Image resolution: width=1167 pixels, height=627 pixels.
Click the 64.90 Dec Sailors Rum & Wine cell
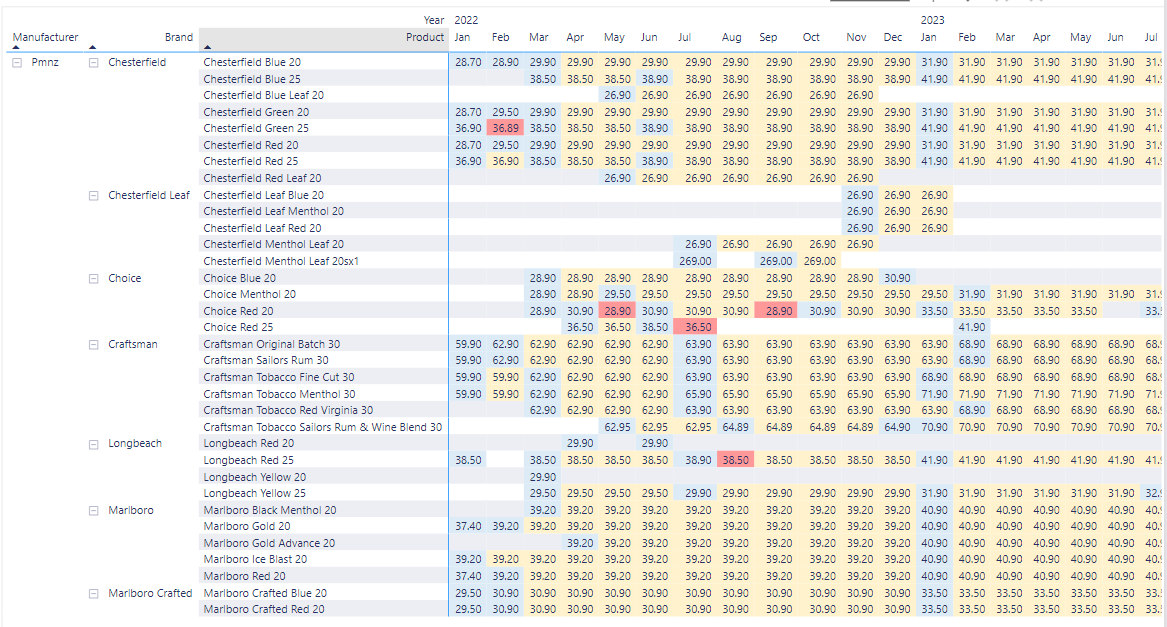[897, 427]
